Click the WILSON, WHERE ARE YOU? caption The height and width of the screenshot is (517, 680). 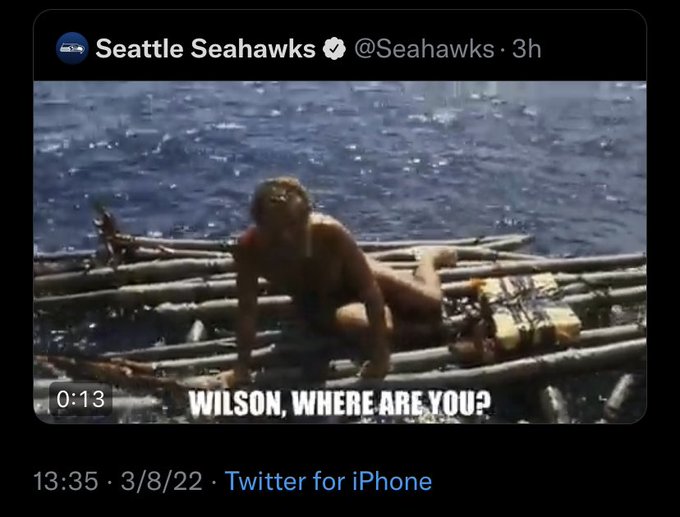point(340,403)
